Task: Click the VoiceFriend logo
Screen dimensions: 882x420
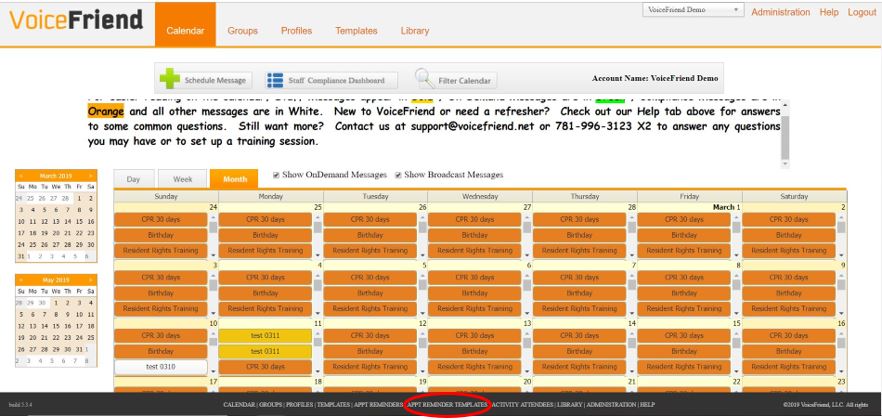Action: point(76,20)
